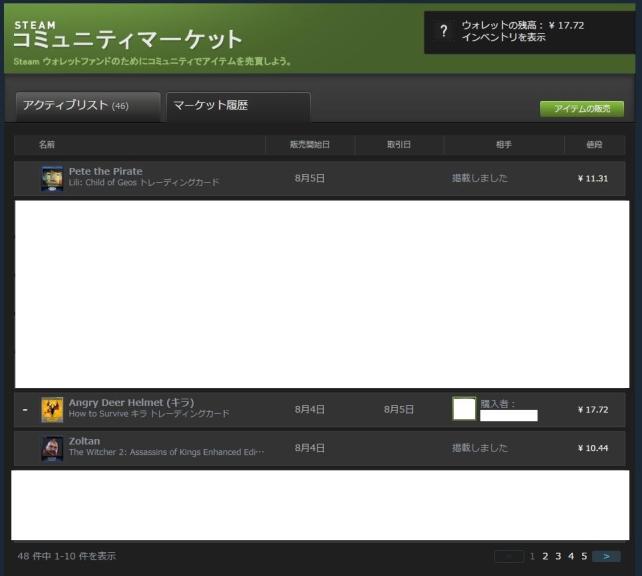This screenshot has width=642, height=576.
Task: Click the disabled previous page arrow button
Action: pos(509,556)
